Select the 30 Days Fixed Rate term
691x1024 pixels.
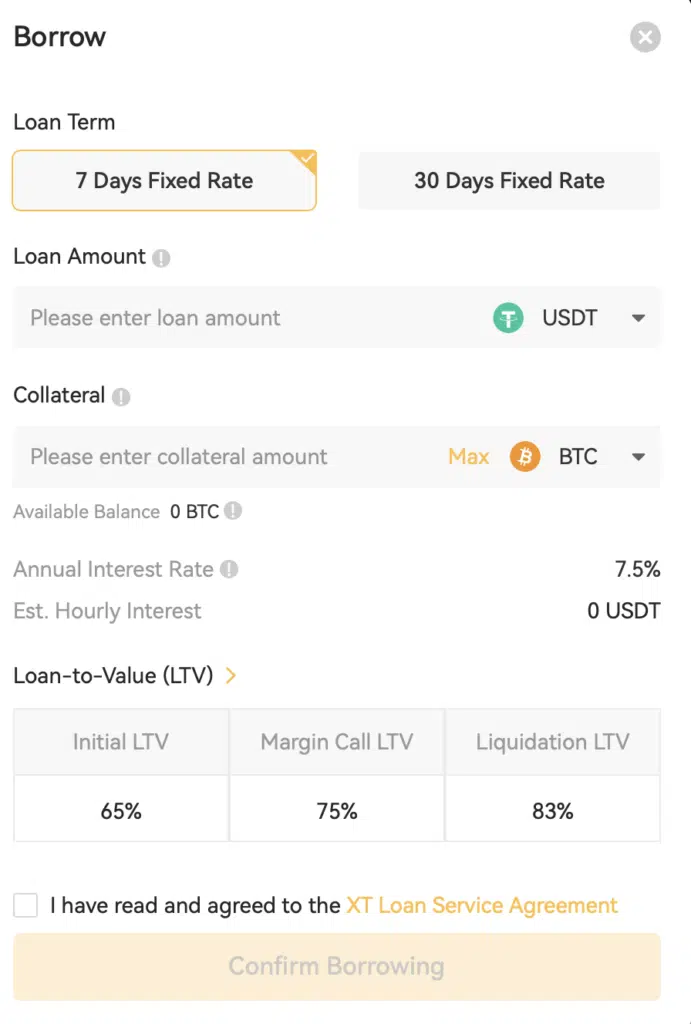509,180
